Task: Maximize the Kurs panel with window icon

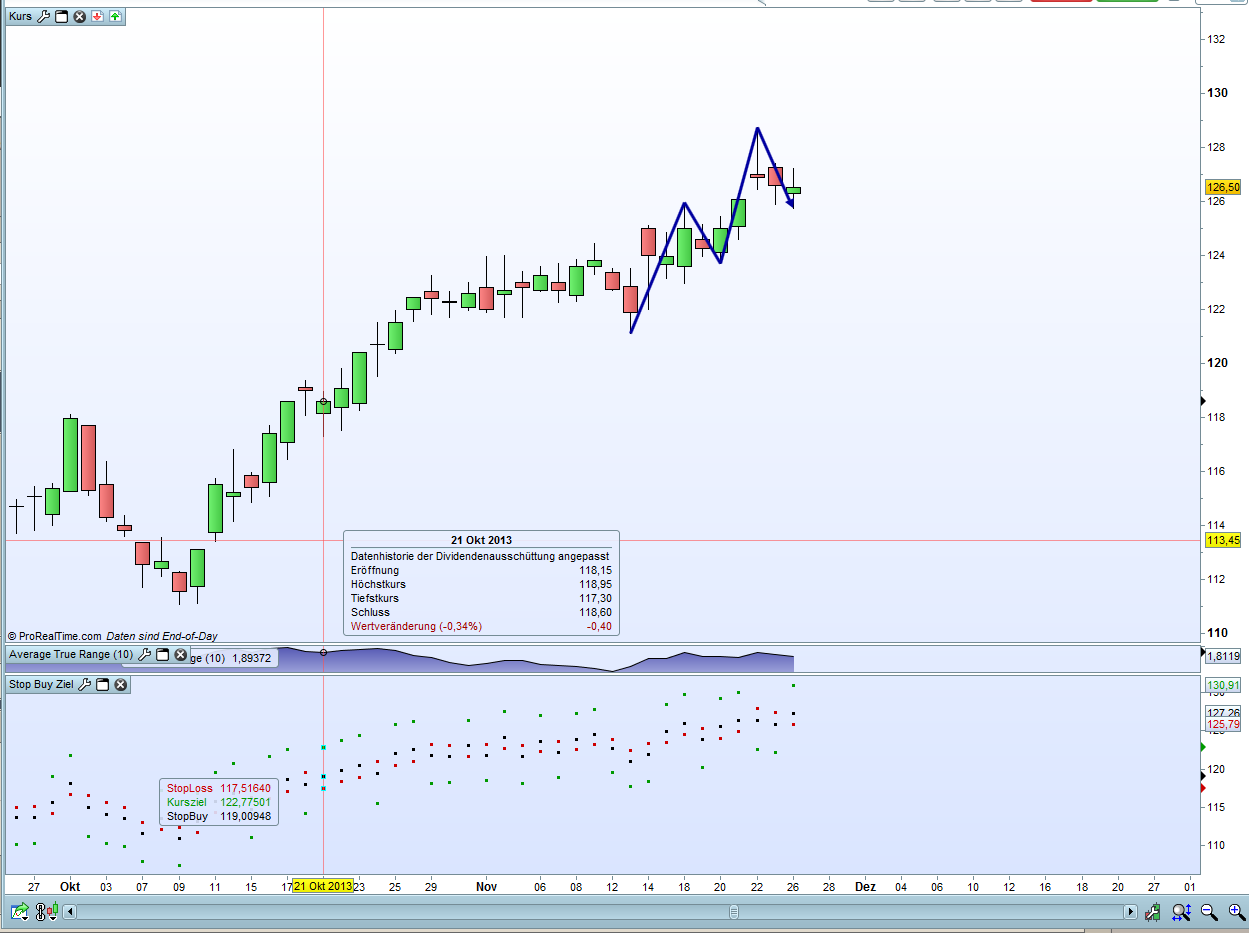Action: (x=61, y=17)
